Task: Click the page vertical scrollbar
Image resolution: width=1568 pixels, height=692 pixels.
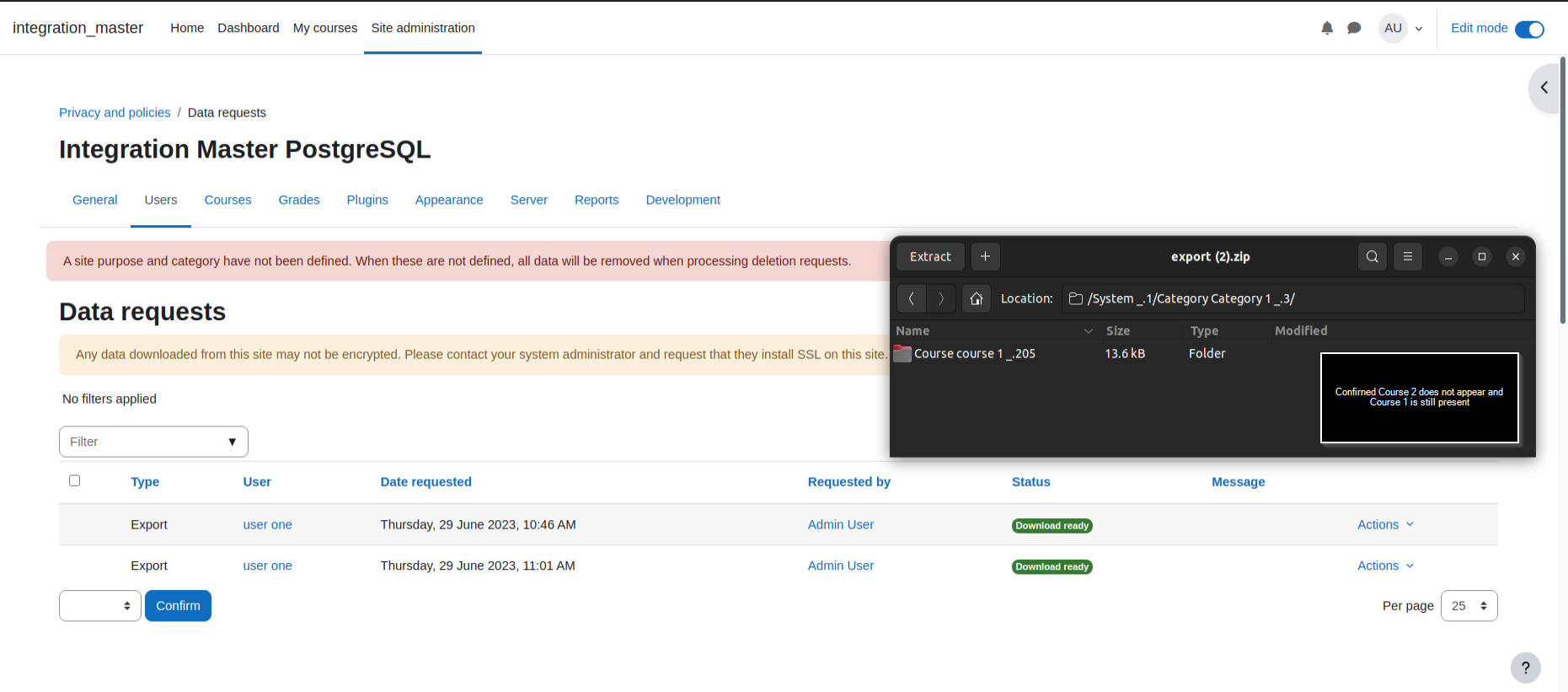Action: coord(1563,190)
